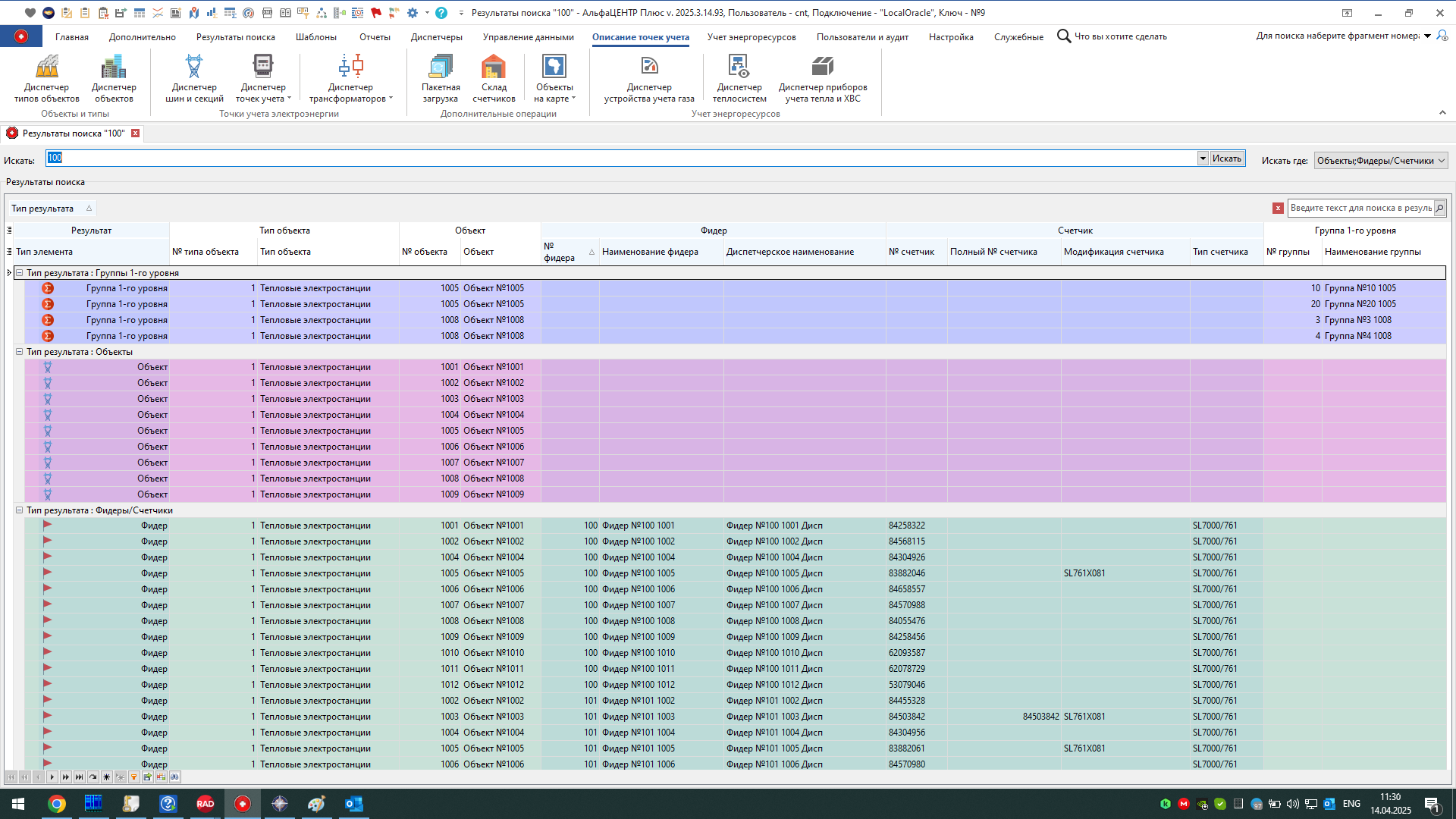Collapse the Фидеры/Счетчики result group

[x=20, y=510]
